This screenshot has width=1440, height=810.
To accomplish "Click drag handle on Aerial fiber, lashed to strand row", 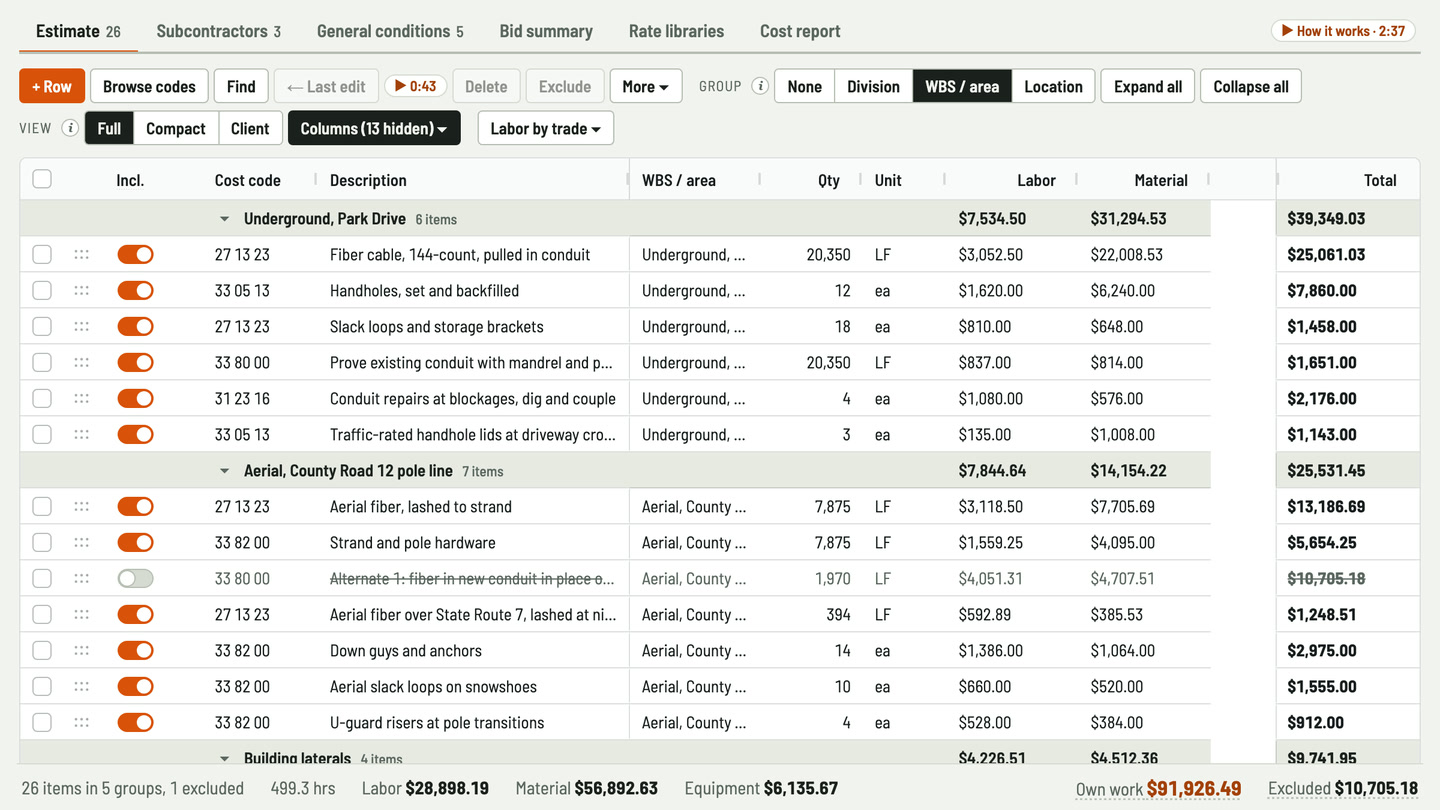I will pyautogui.click(x=82, y=507).
